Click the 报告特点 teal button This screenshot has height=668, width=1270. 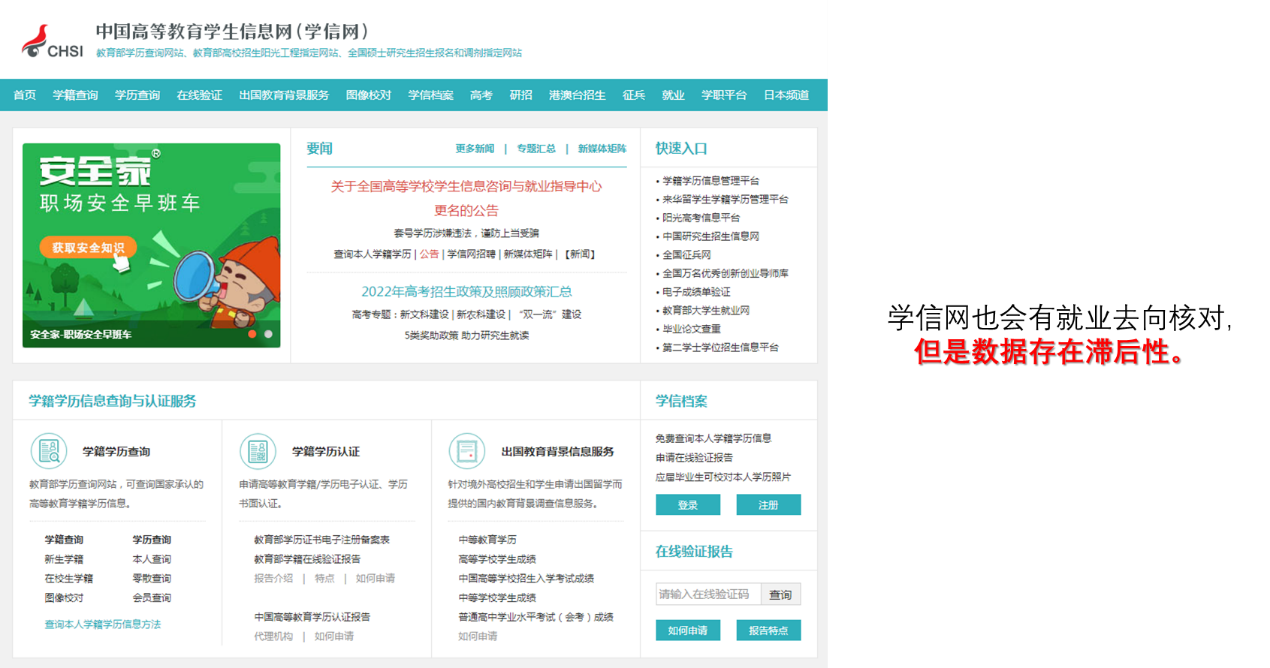click(768, 630)
